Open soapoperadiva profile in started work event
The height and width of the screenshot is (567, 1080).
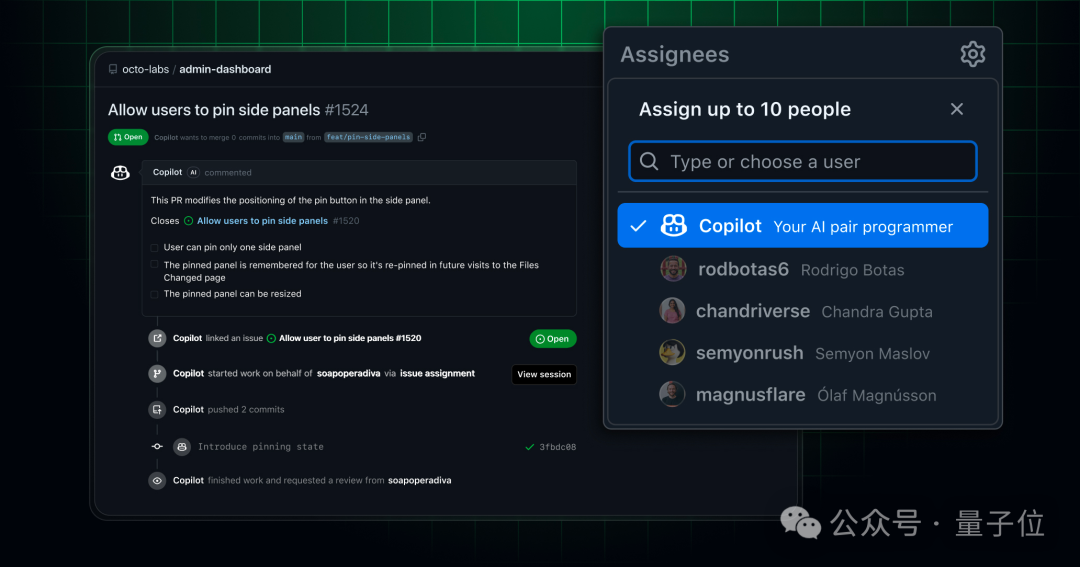[x=349, y=373]
